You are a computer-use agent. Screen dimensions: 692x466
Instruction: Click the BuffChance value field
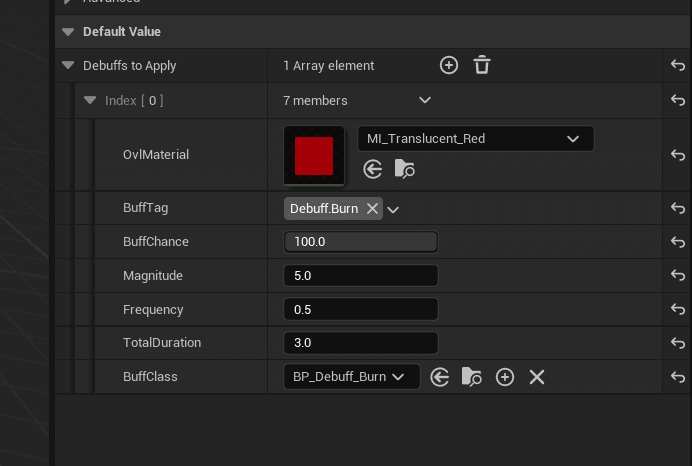click(x=360, y=242)
